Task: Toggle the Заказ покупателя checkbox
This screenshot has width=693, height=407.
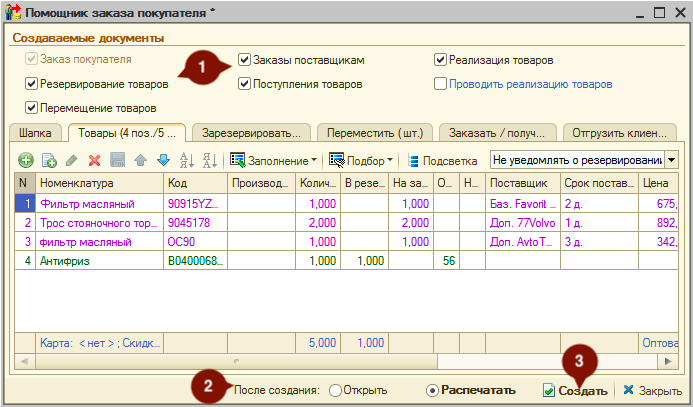Action: (x=30, y=59)
